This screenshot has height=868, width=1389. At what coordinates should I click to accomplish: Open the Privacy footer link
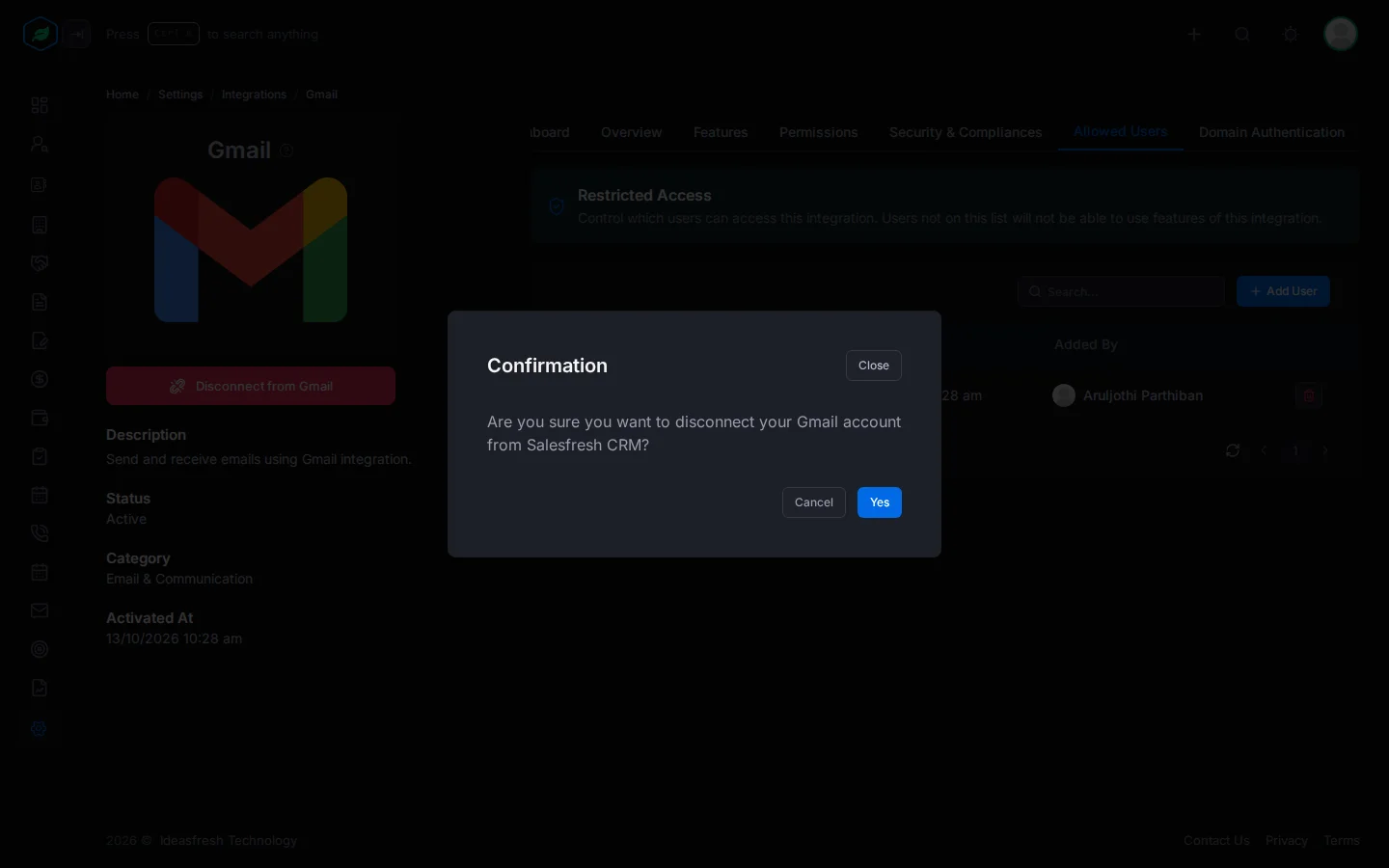(1287, 841)
